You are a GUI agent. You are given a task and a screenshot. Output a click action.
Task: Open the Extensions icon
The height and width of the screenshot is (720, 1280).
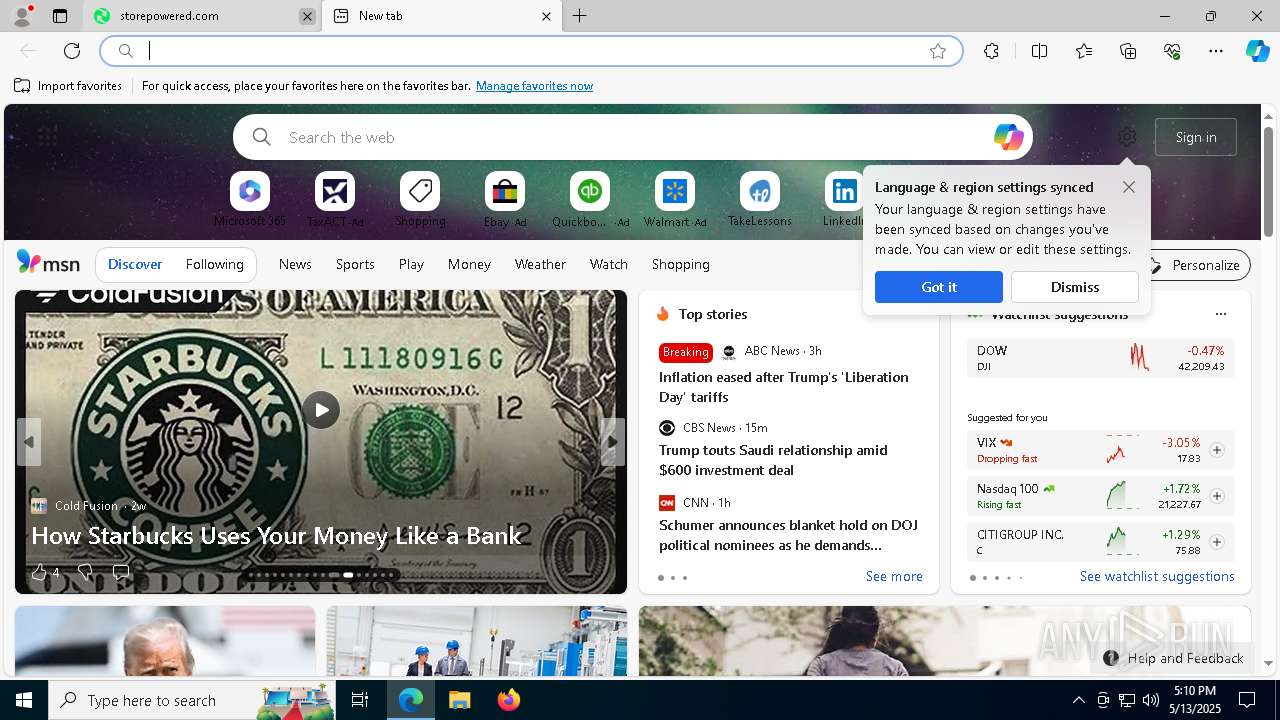click(x=991, y=51)
